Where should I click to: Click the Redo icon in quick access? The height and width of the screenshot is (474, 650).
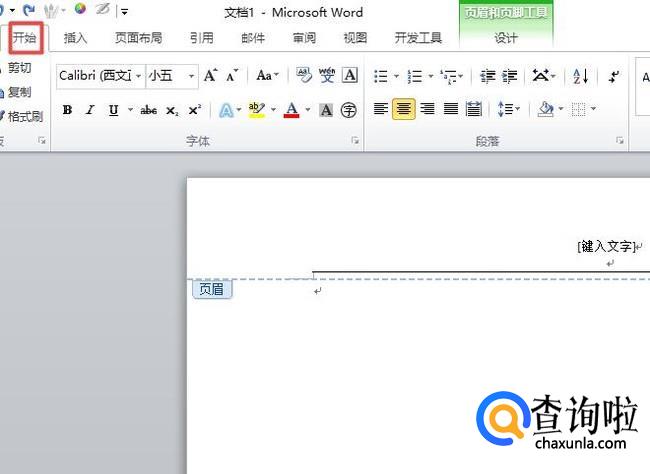tap(29, 10)
